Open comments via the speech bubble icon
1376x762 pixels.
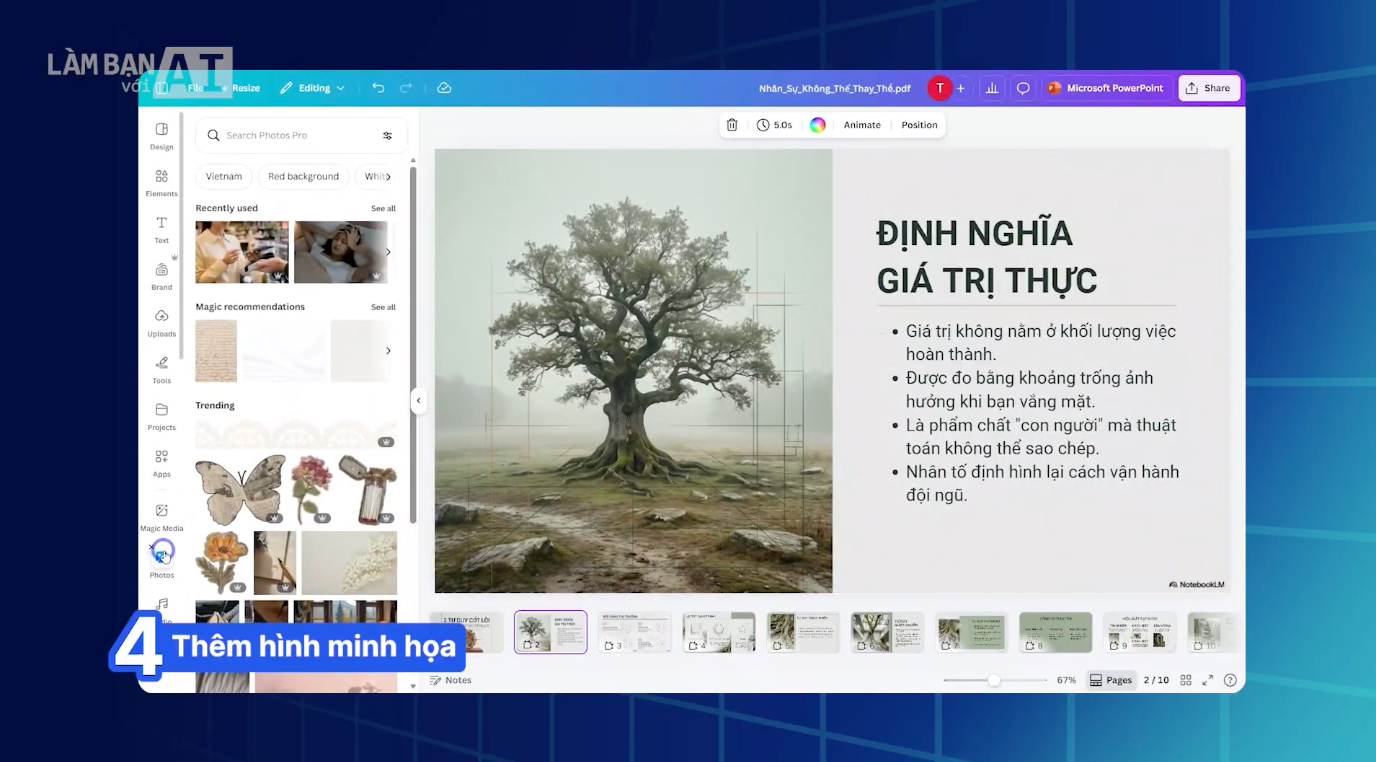coord(1022,88)
